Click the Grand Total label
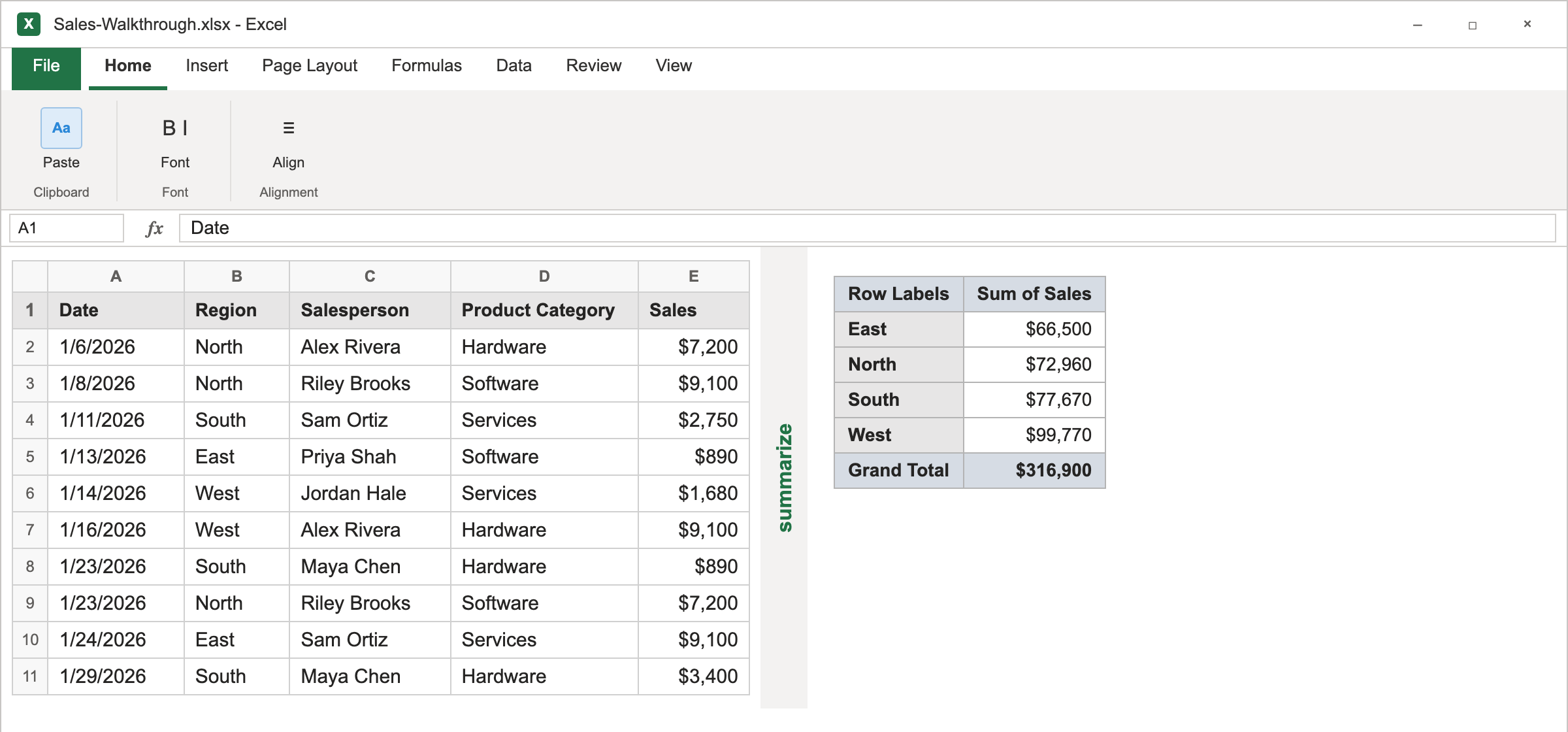 pos(898,471)
